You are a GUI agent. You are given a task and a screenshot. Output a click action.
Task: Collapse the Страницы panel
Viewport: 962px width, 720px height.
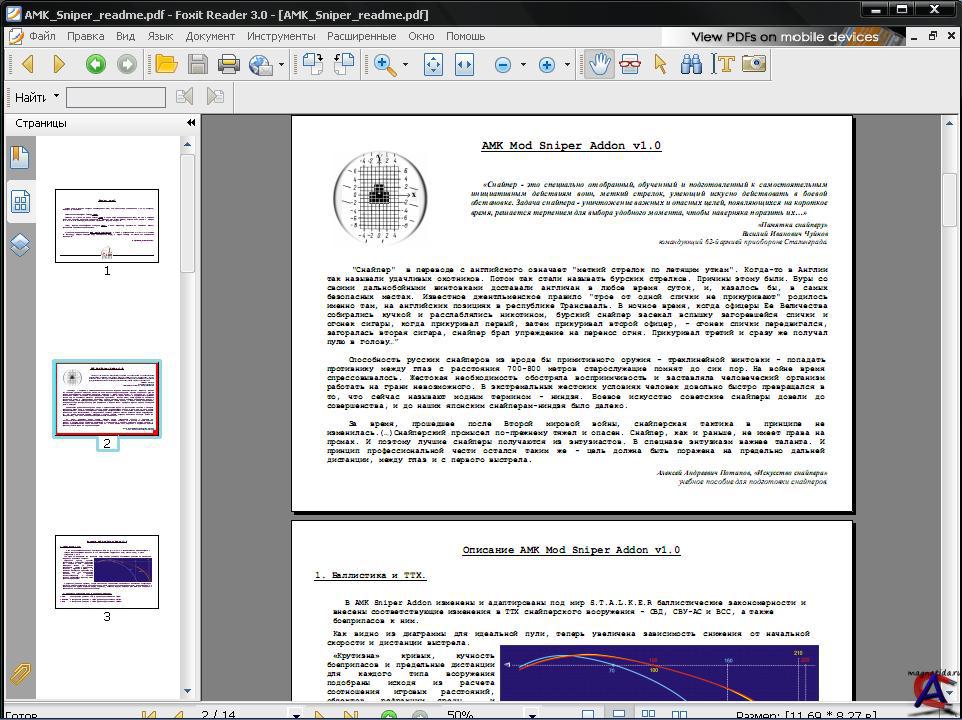[190, 123]
